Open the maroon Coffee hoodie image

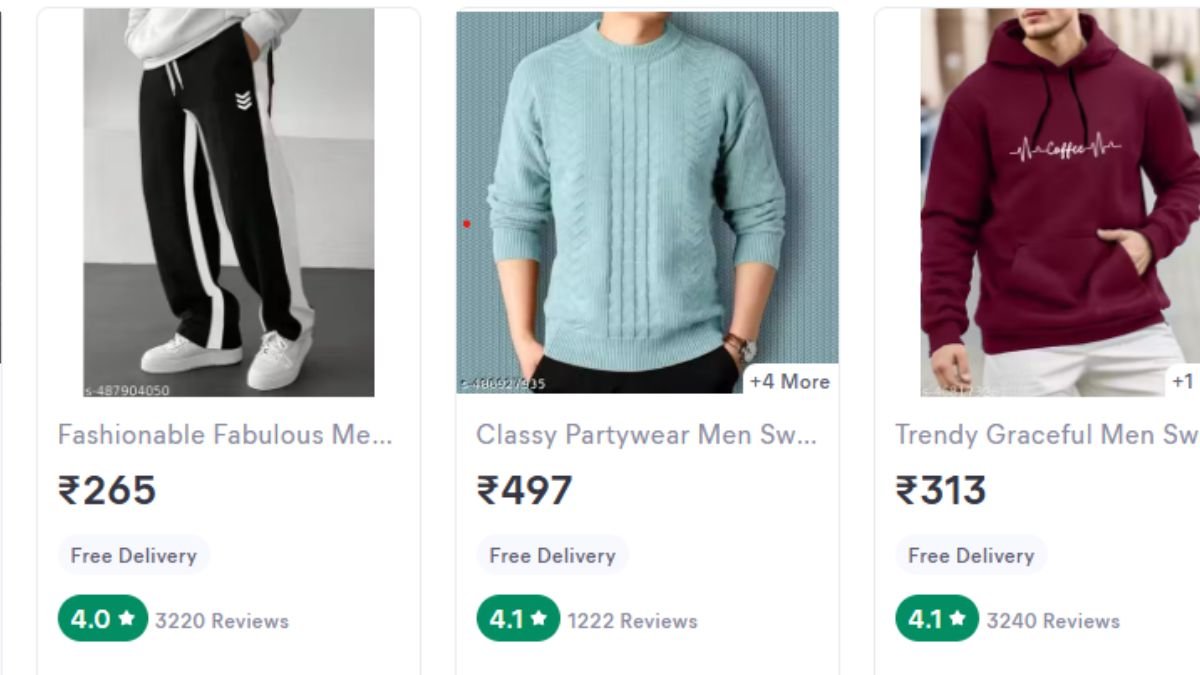1060,202
